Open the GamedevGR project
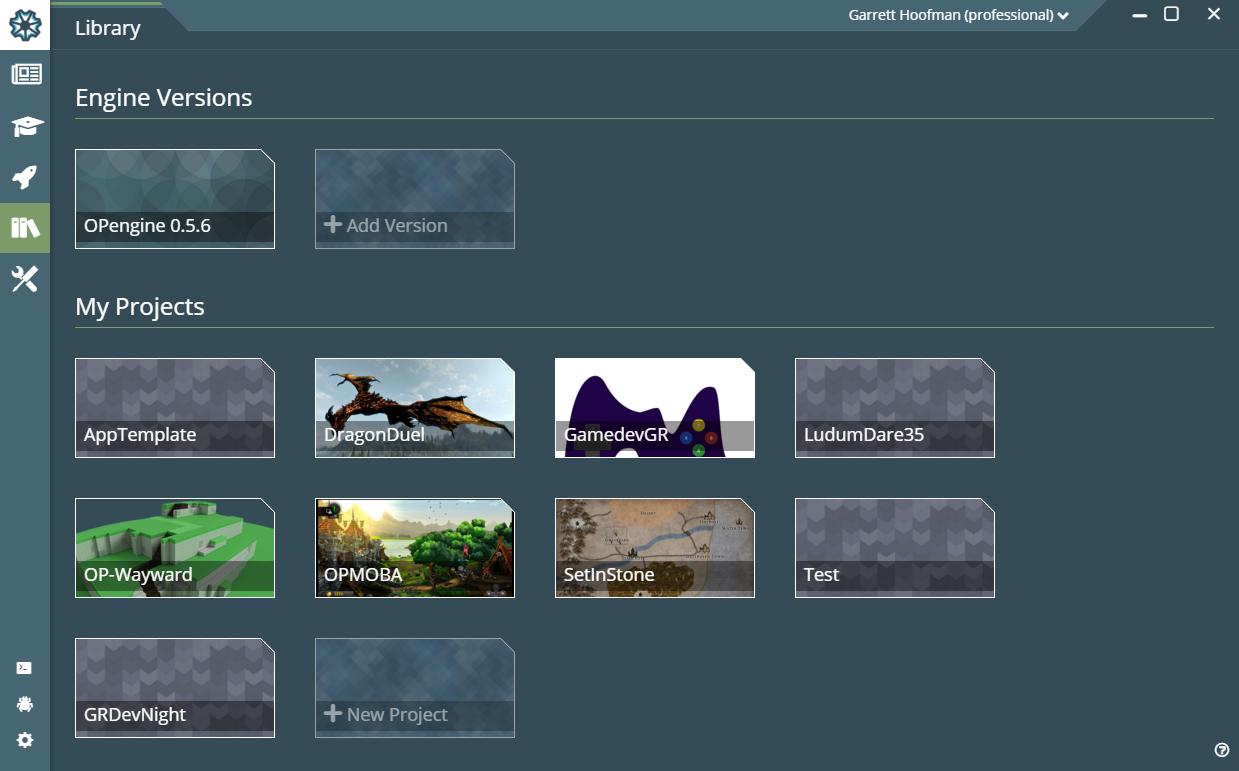This screenshot has width=1239, height=771. click(x=654, y=408)
